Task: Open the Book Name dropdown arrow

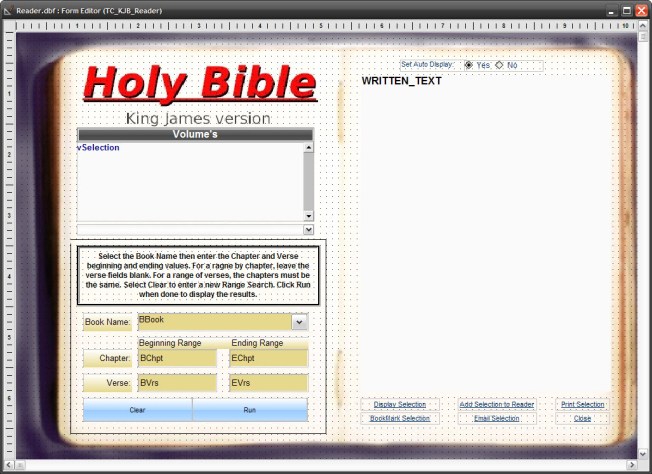Action: 299,322
